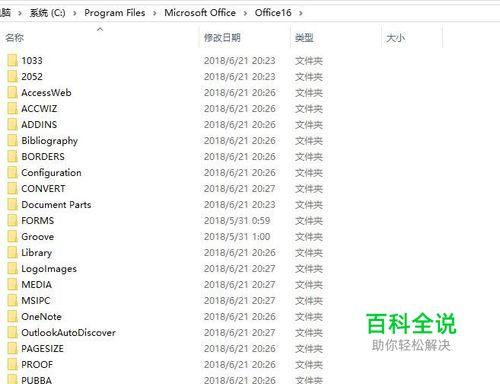500x384 pixels.
Task: Select the Bibliography folder name
Action: tap(50, 141)
